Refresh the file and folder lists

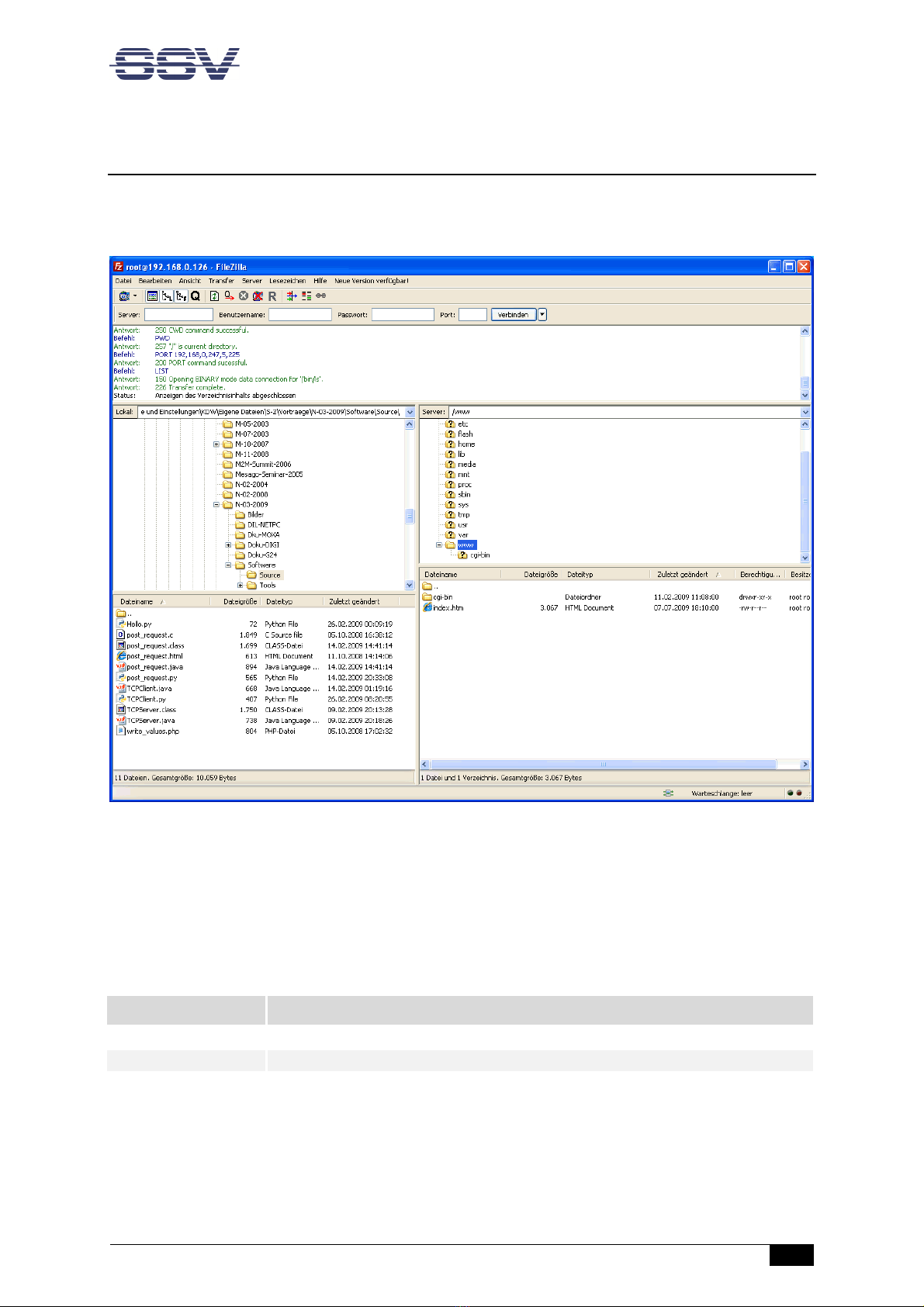[215, 296]
